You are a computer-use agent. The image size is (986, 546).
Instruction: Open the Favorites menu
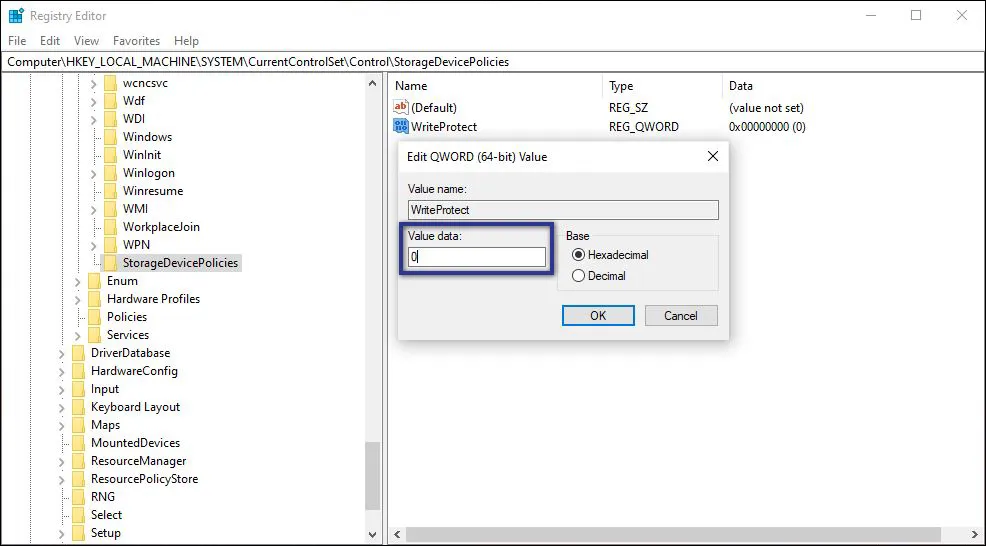pos(136,40)
